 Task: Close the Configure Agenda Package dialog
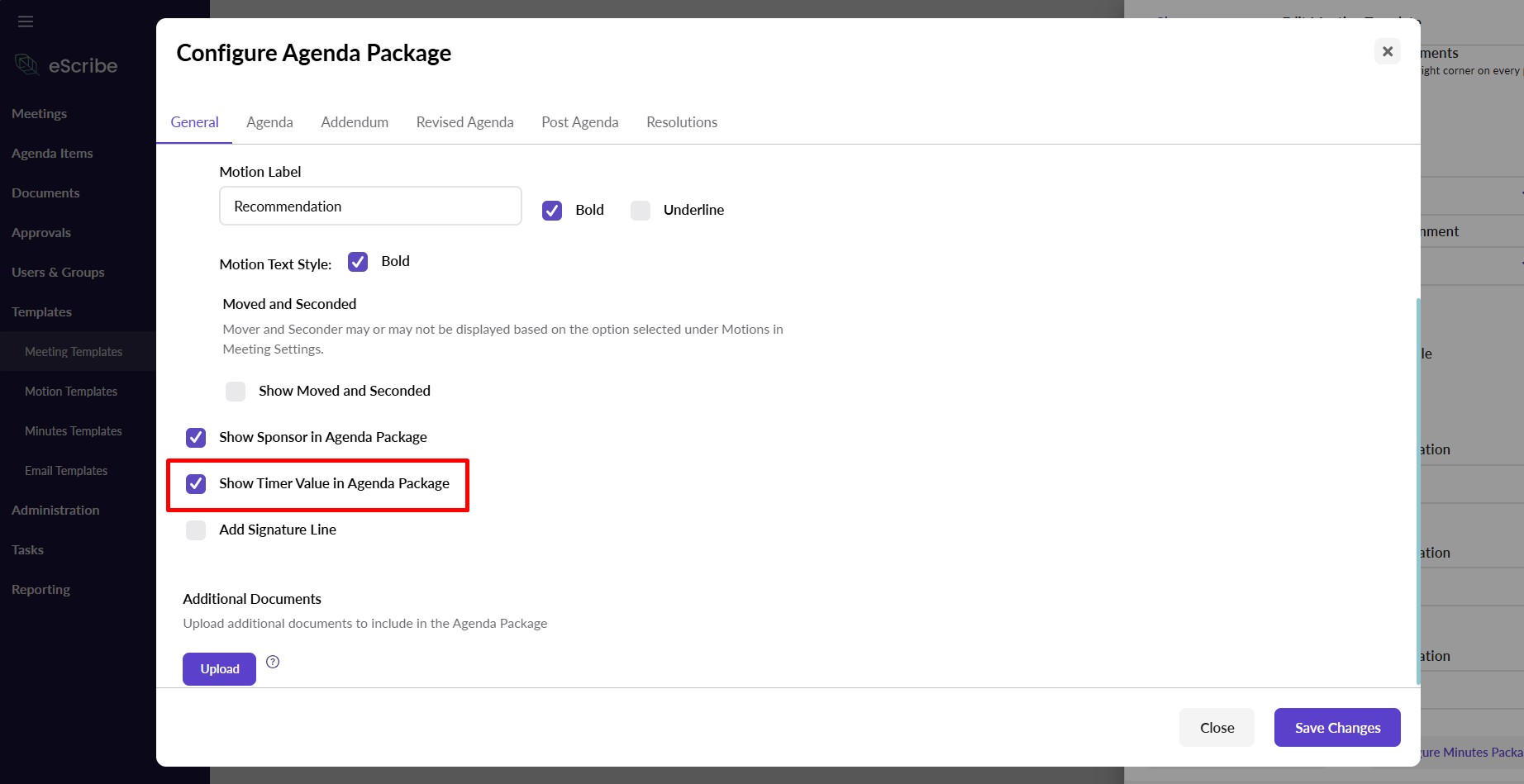point(1388,51)
